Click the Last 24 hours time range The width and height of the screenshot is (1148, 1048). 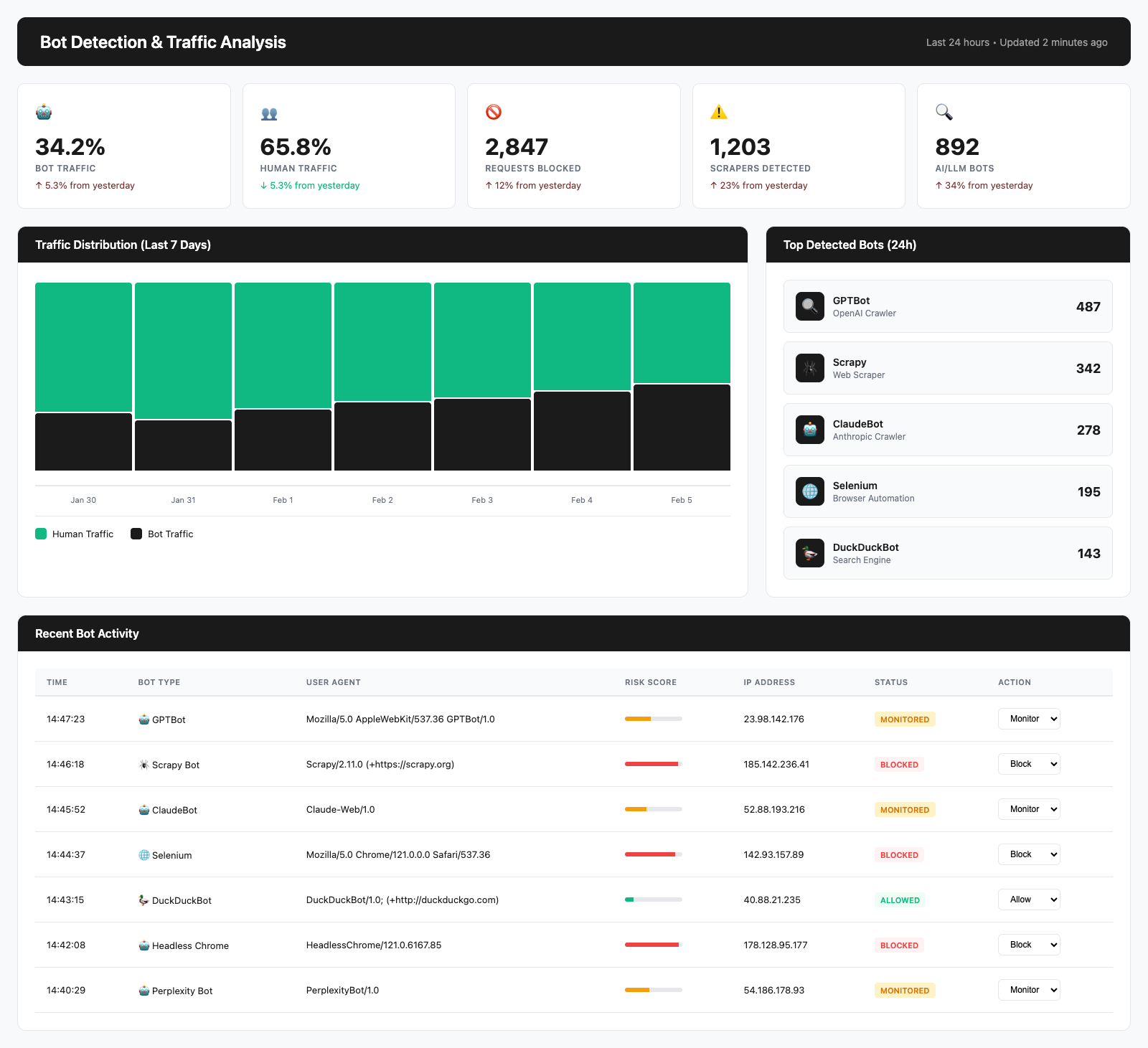pos(957,42)
